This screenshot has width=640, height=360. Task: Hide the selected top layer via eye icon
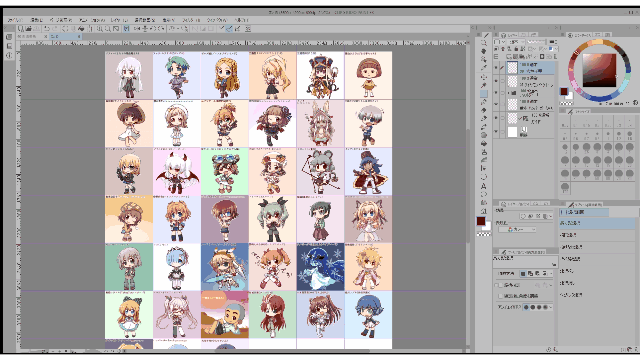click(496, 67)
